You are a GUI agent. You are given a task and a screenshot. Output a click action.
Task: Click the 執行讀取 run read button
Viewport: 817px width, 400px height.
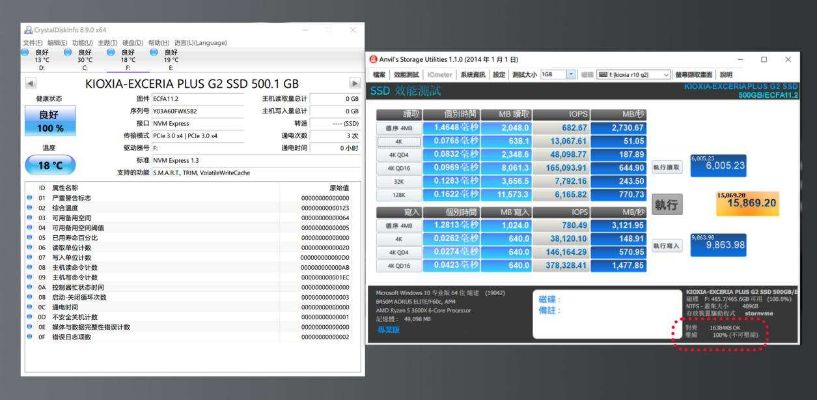click(x=667, y=166)
